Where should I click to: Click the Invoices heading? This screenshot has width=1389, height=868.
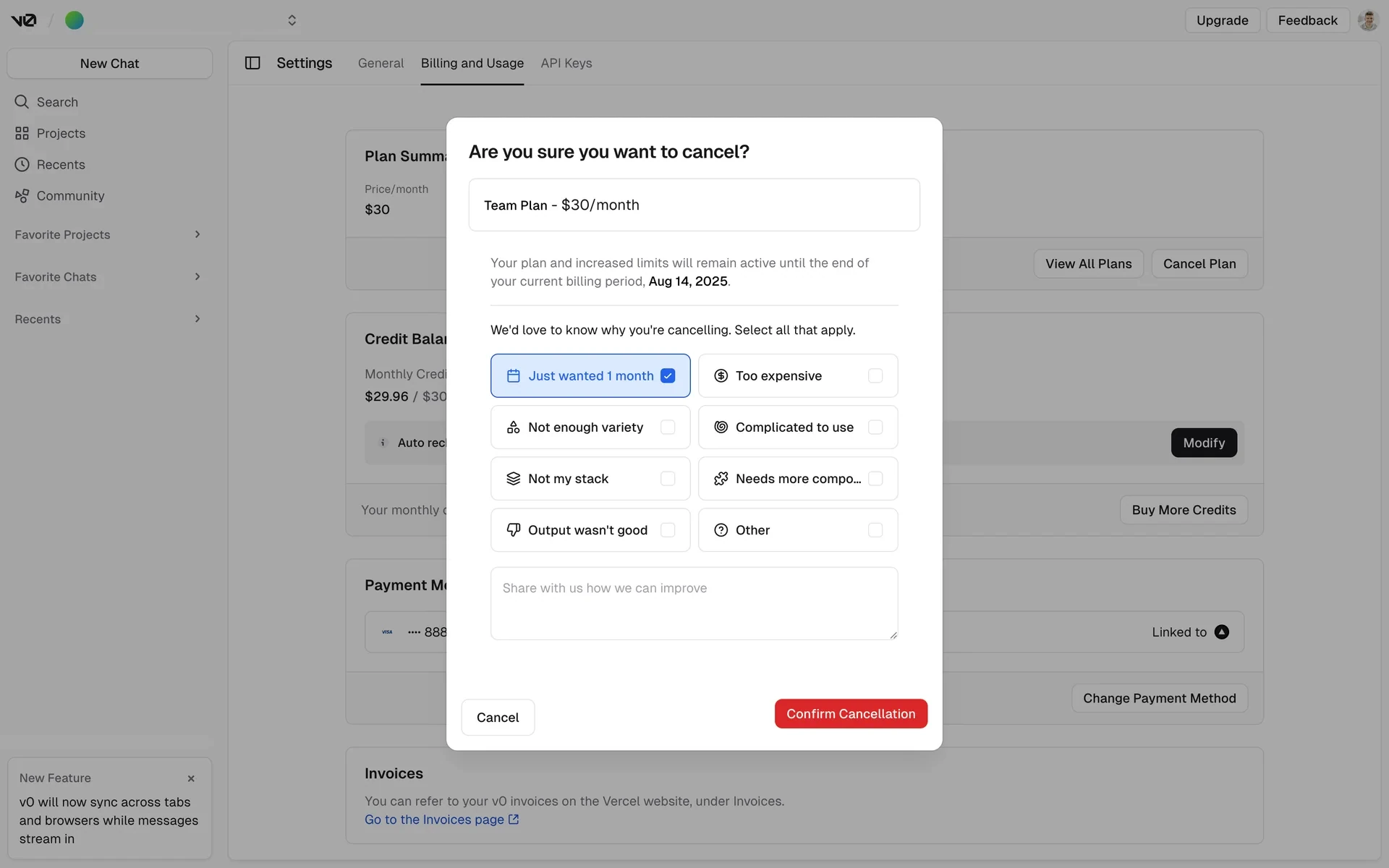pos(394,773)
